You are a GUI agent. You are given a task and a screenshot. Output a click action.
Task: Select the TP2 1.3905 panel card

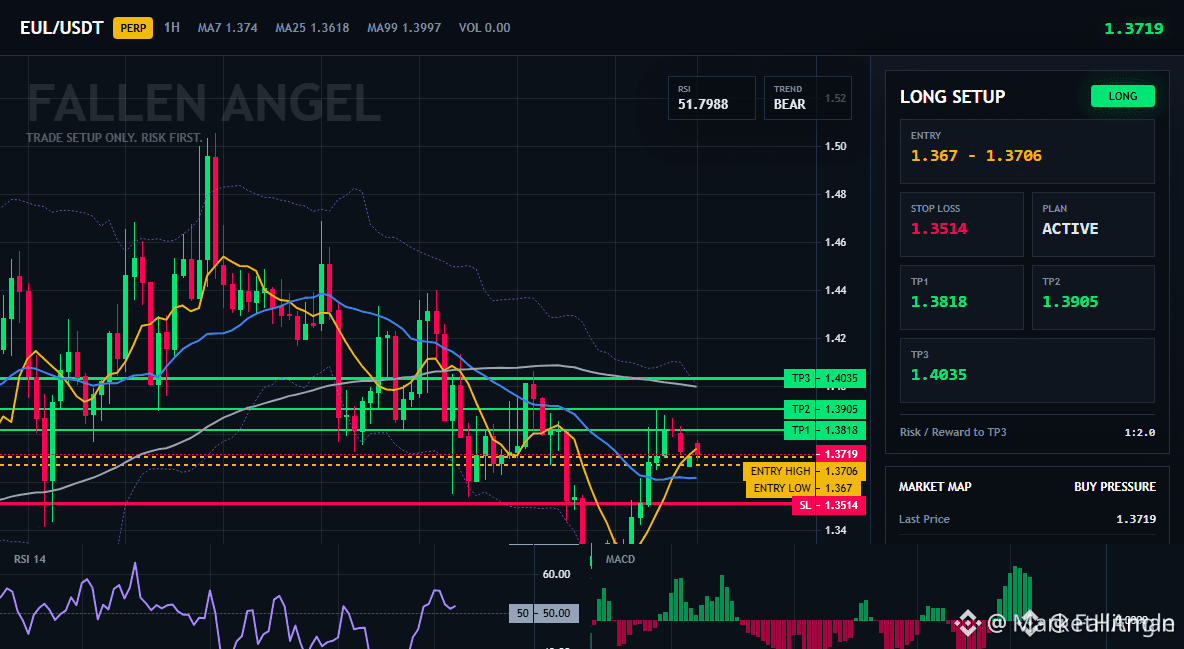pyautogui.click(x=1093, y=298)
